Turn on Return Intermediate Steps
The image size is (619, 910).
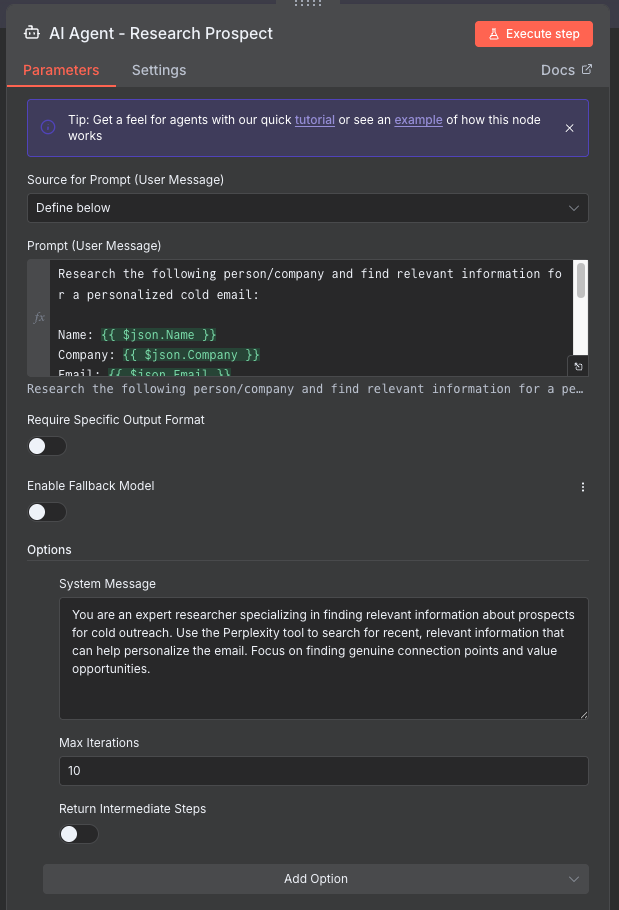pos(78,834)
